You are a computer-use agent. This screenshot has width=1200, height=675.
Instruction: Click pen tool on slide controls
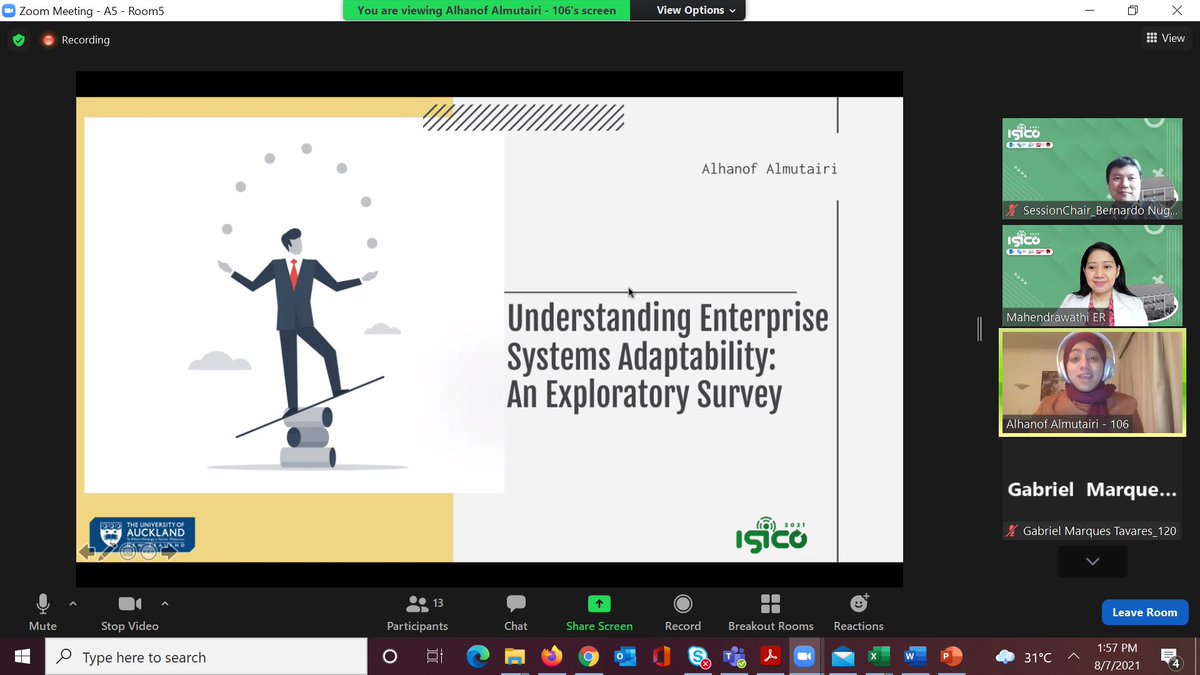[108, 552]
